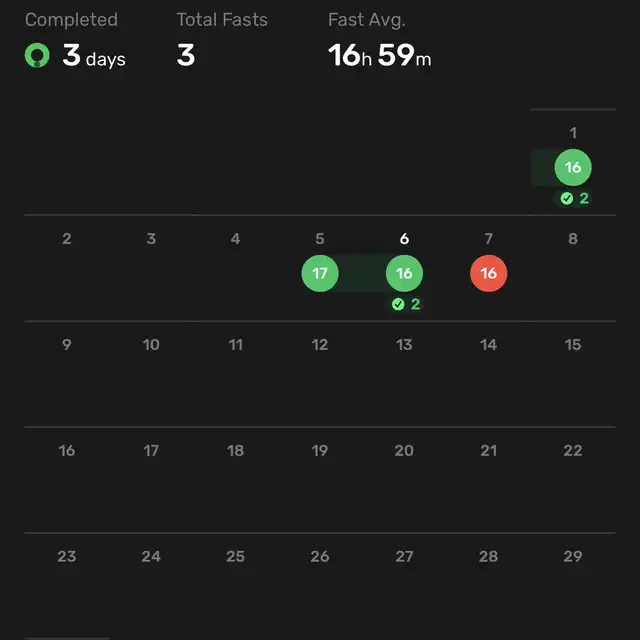Open the green 16-hour fast on day 6
Viewport: 640px width, 640px height.
click(404, 273)
